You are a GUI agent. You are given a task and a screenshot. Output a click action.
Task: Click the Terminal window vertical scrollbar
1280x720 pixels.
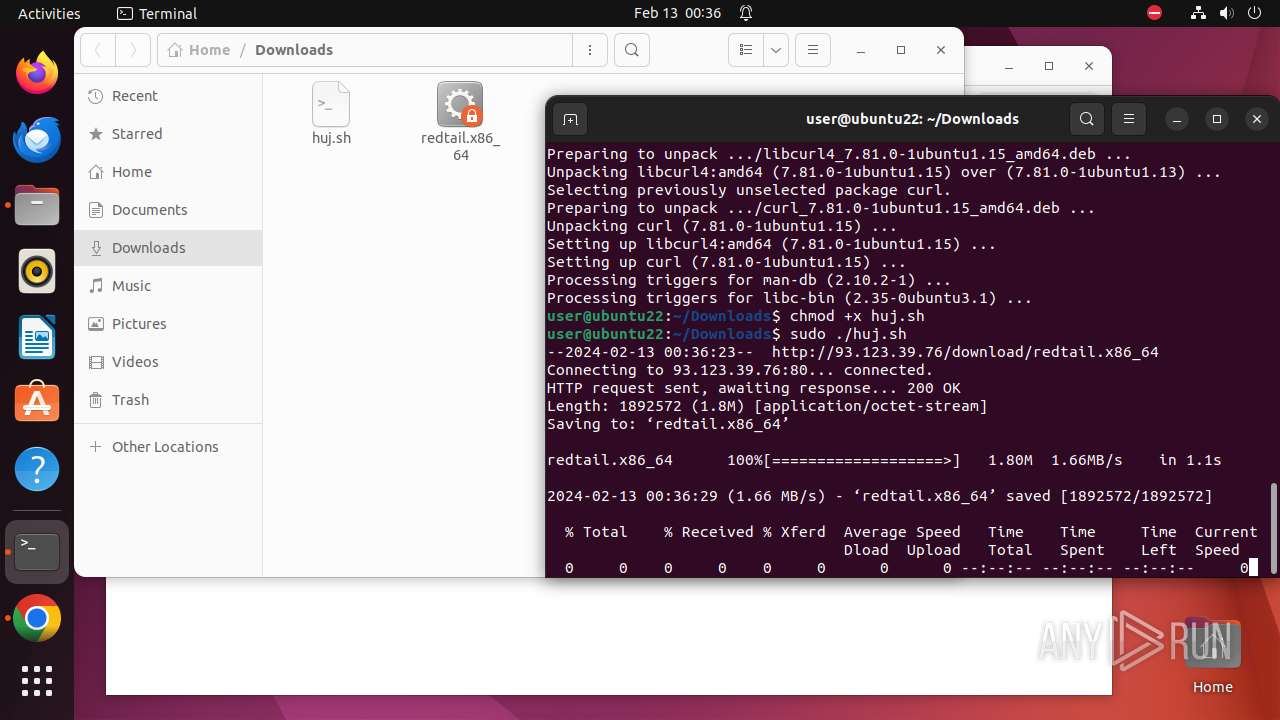[1273, 528]
